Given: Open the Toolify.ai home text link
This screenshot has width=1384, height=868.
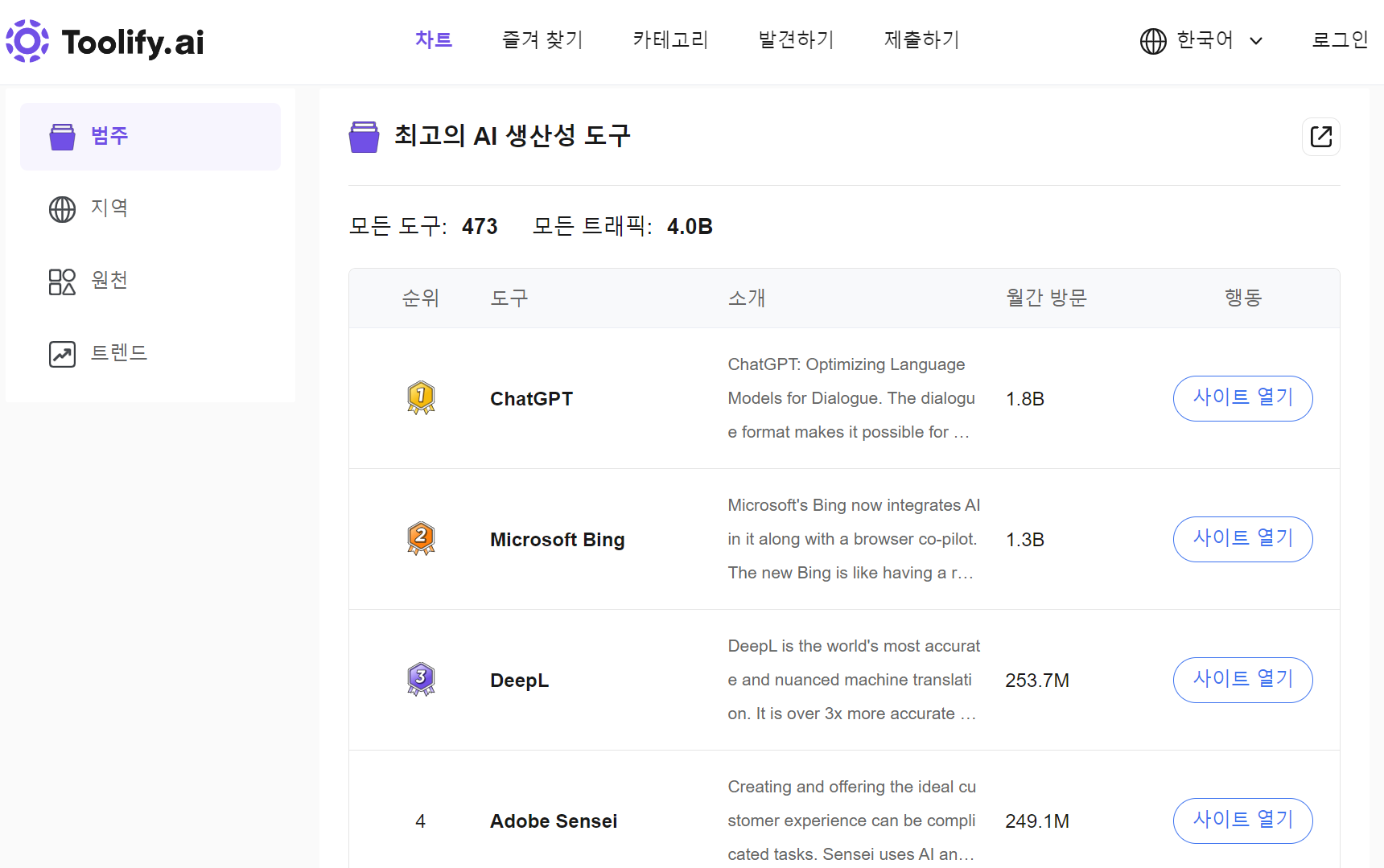Looking at the screenshot, I should [x=133, y=42].
